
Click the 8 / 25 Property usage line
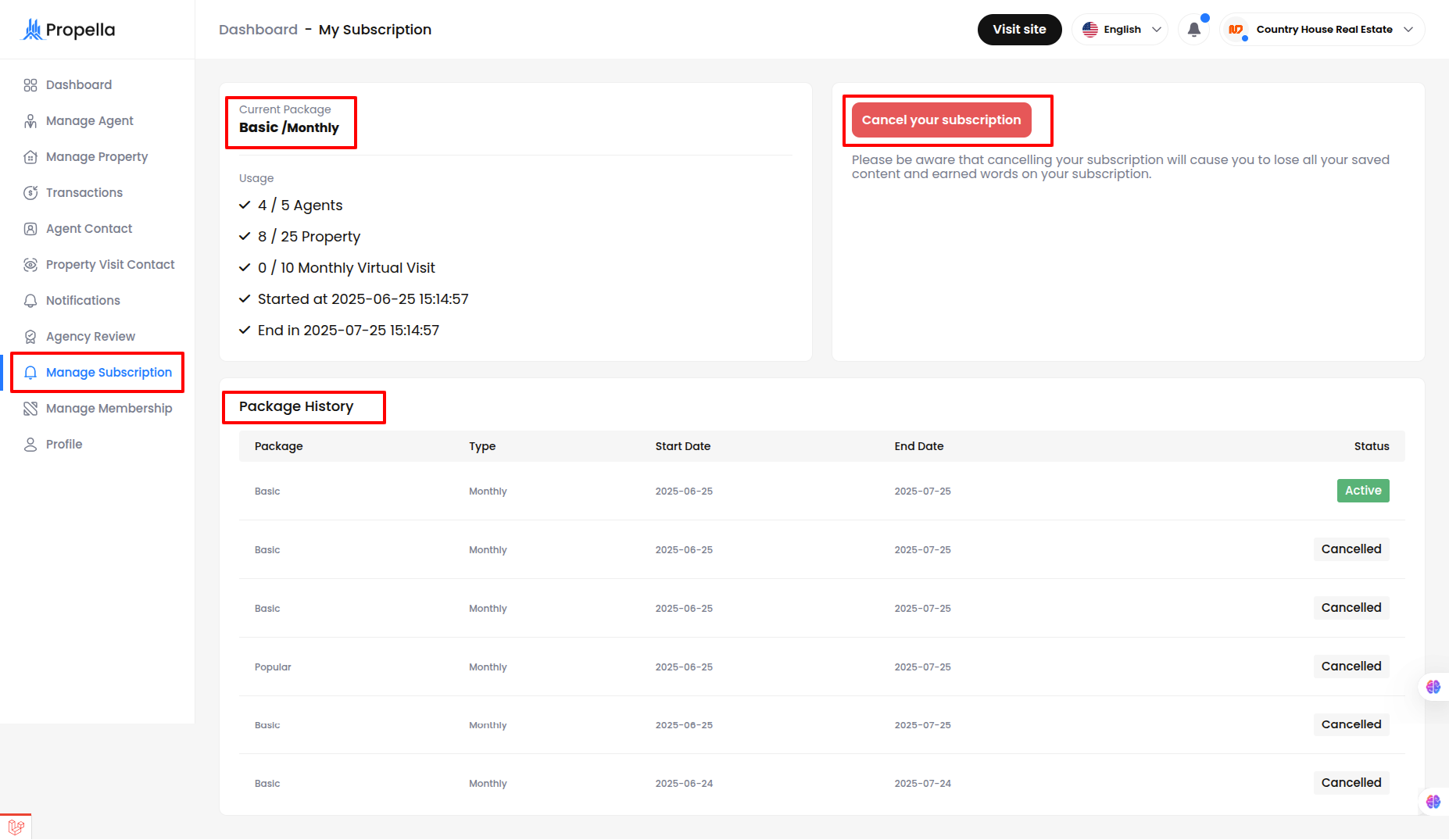tap(309, 237)
